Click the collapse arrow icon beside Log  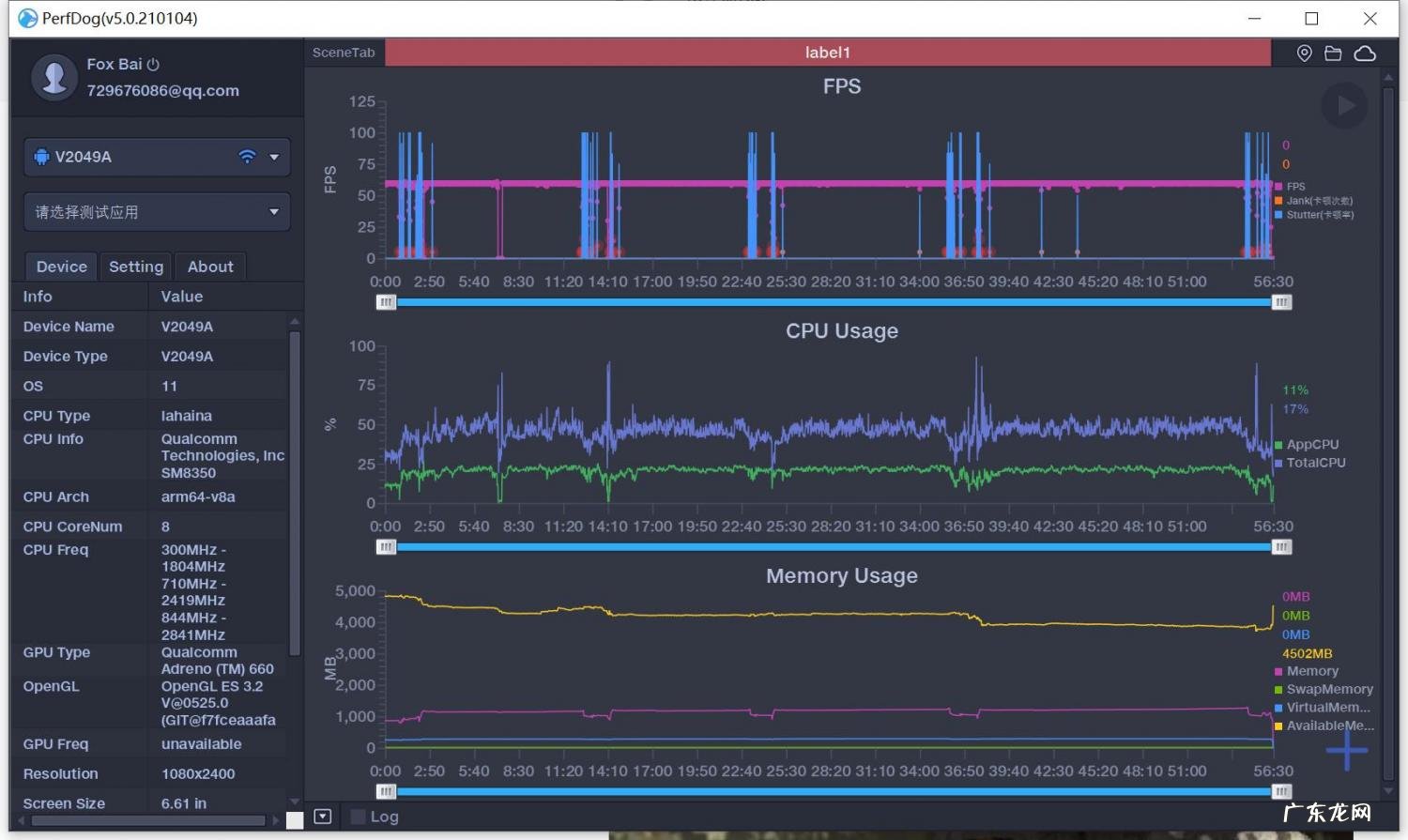pyautogui.click(x=323, y=817)
